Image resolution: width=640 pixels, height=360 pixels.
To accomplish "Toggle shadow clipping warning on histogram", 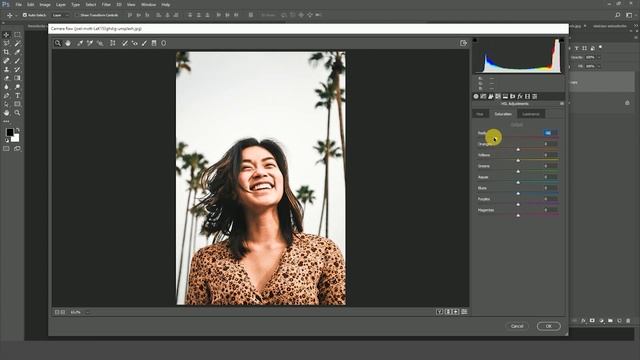I will [475, 40].
